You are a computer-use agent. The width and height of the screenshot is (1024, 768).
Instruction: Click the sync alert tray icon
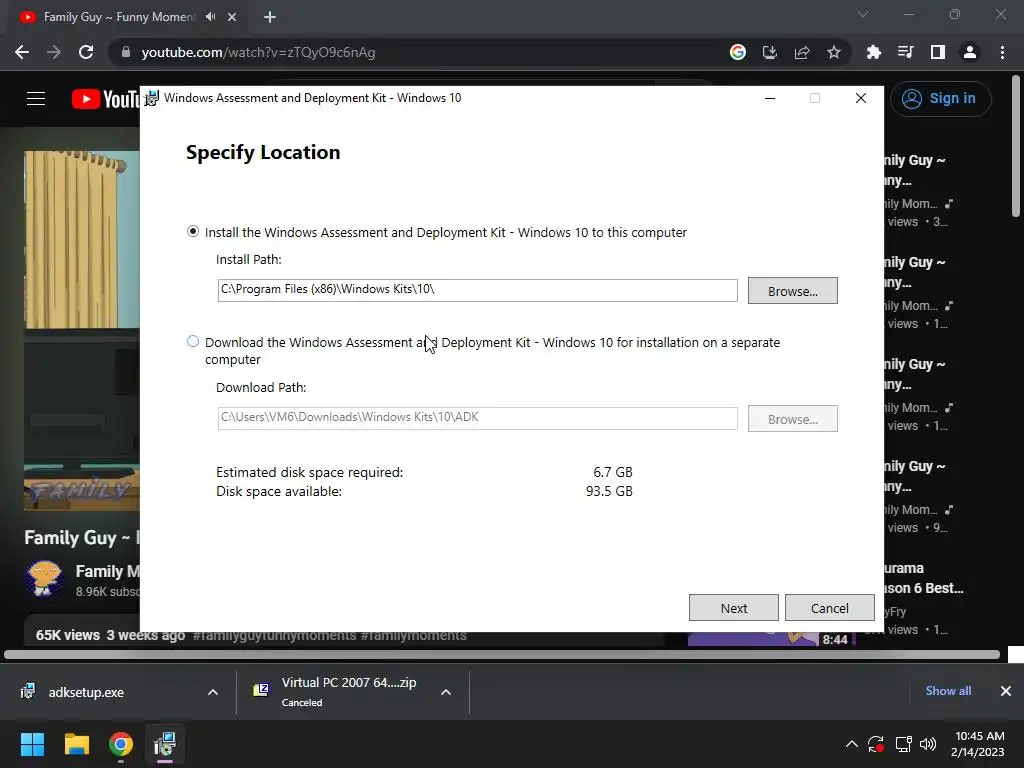[x=876, y=744]
